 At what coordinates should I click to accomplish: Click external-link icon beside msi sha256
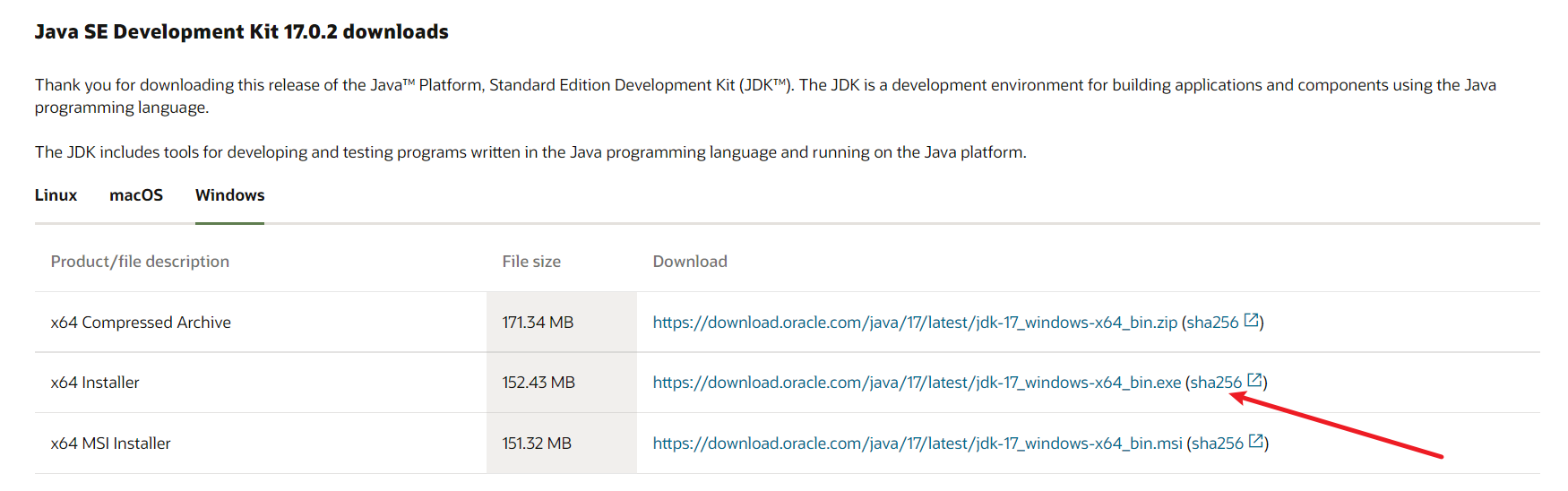(x=1256, y=442)
